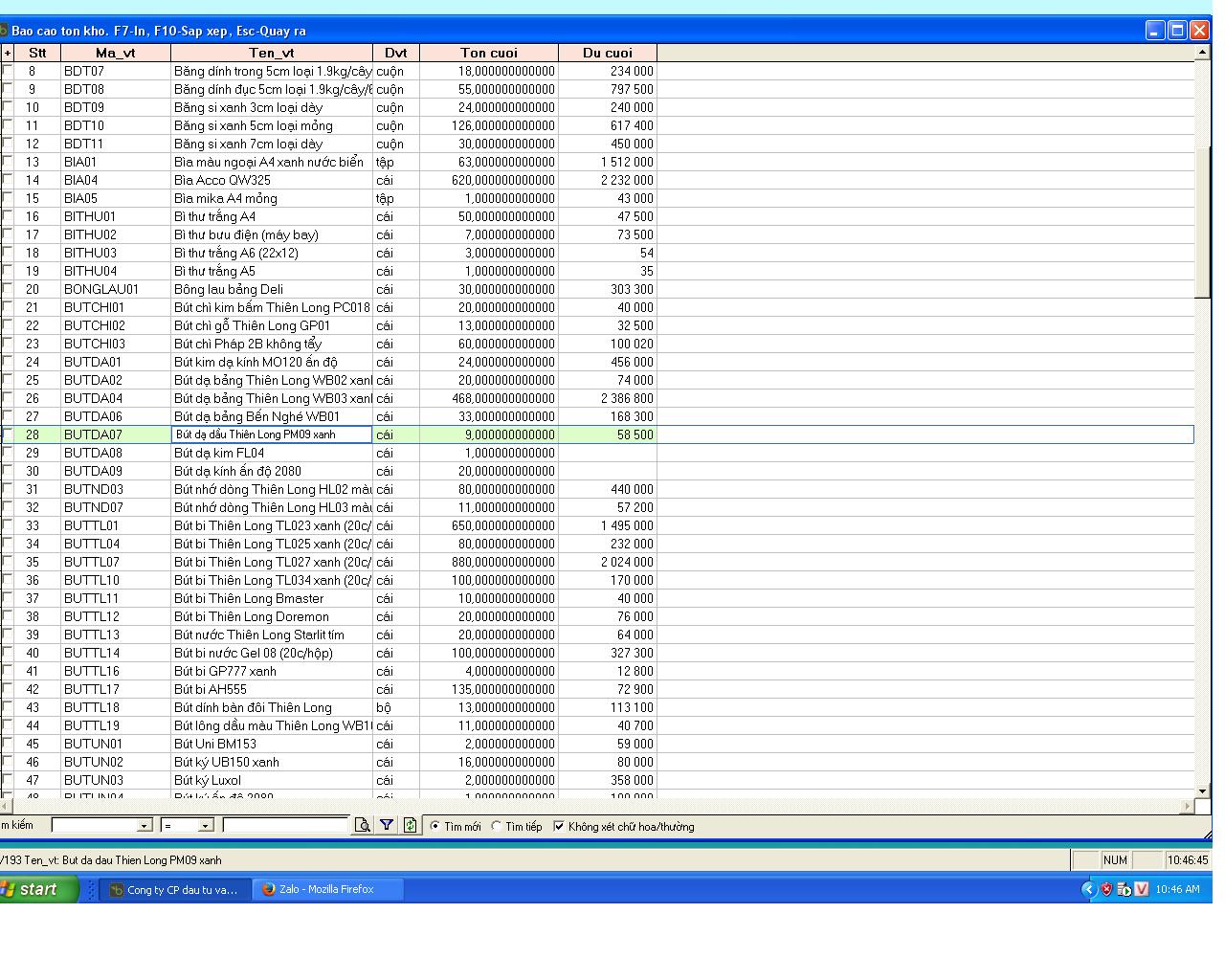
Task: Select the 'Tìm tiếp' radio button
Action: (497, 826)
